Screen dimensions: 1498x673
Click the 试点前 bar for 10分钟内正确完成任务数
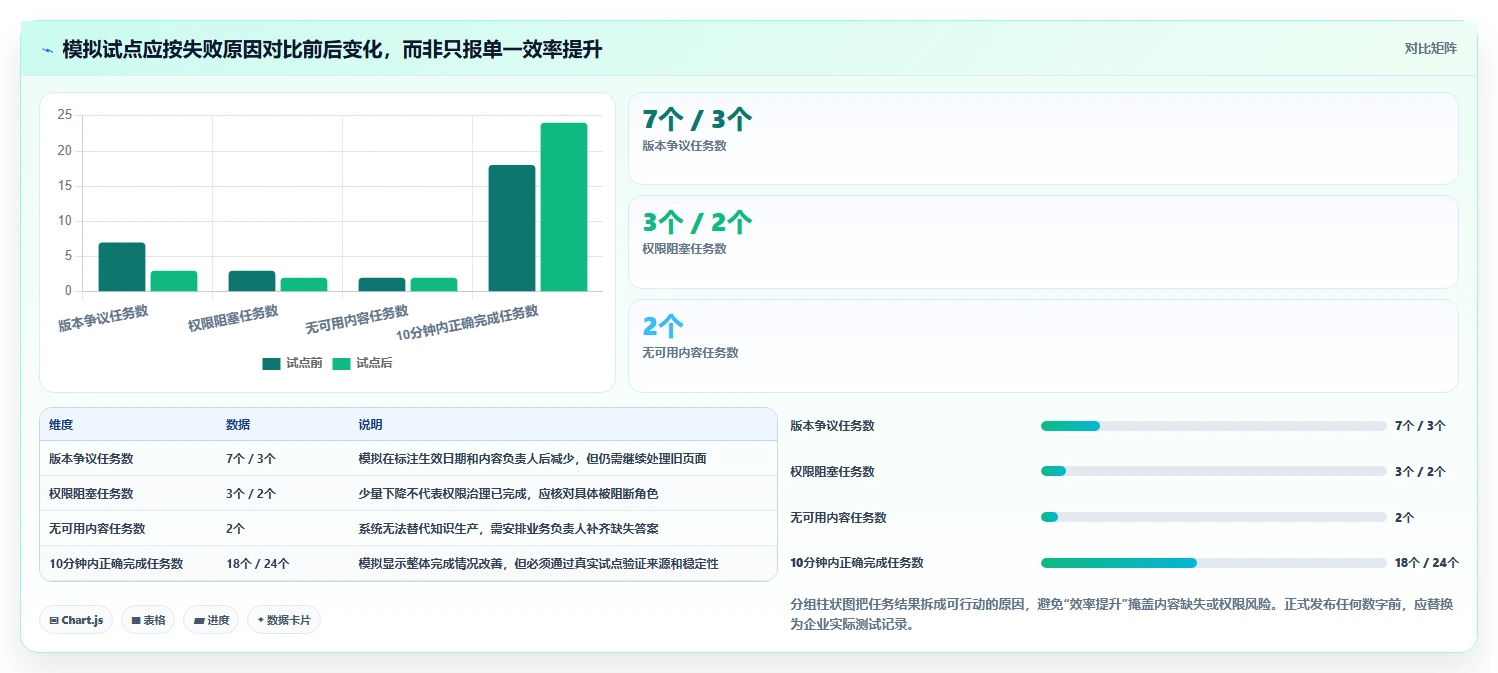point(512,228)
